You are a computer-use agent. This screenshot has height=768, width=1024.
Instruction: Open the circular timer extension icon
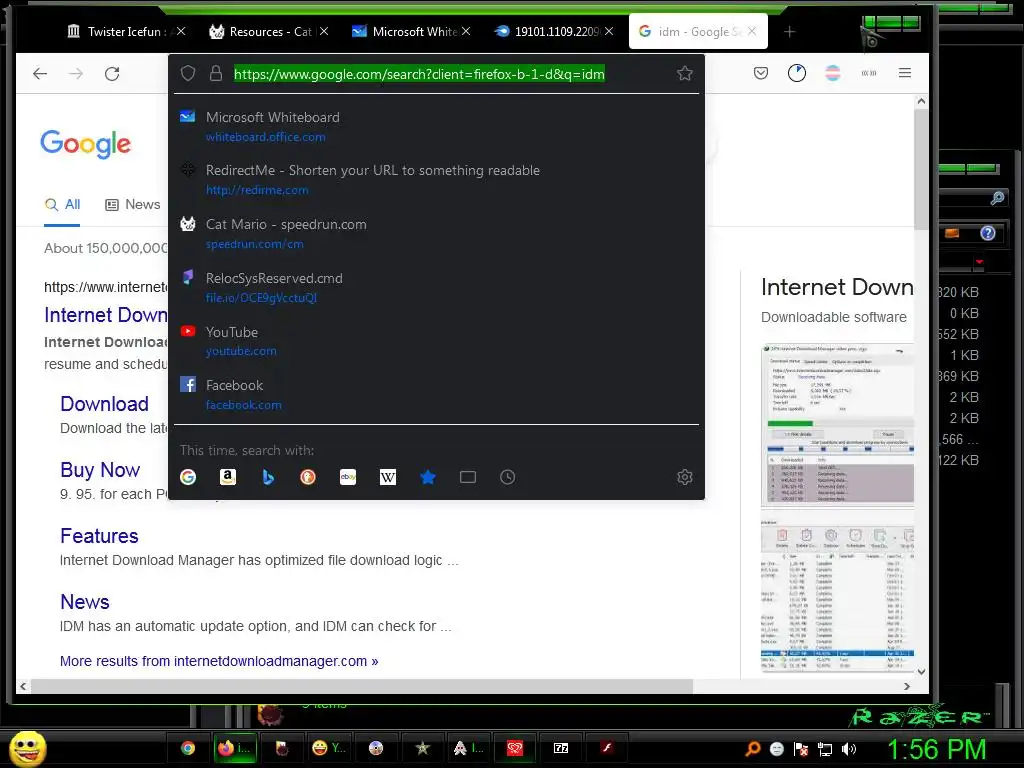(x=797, y=73)
